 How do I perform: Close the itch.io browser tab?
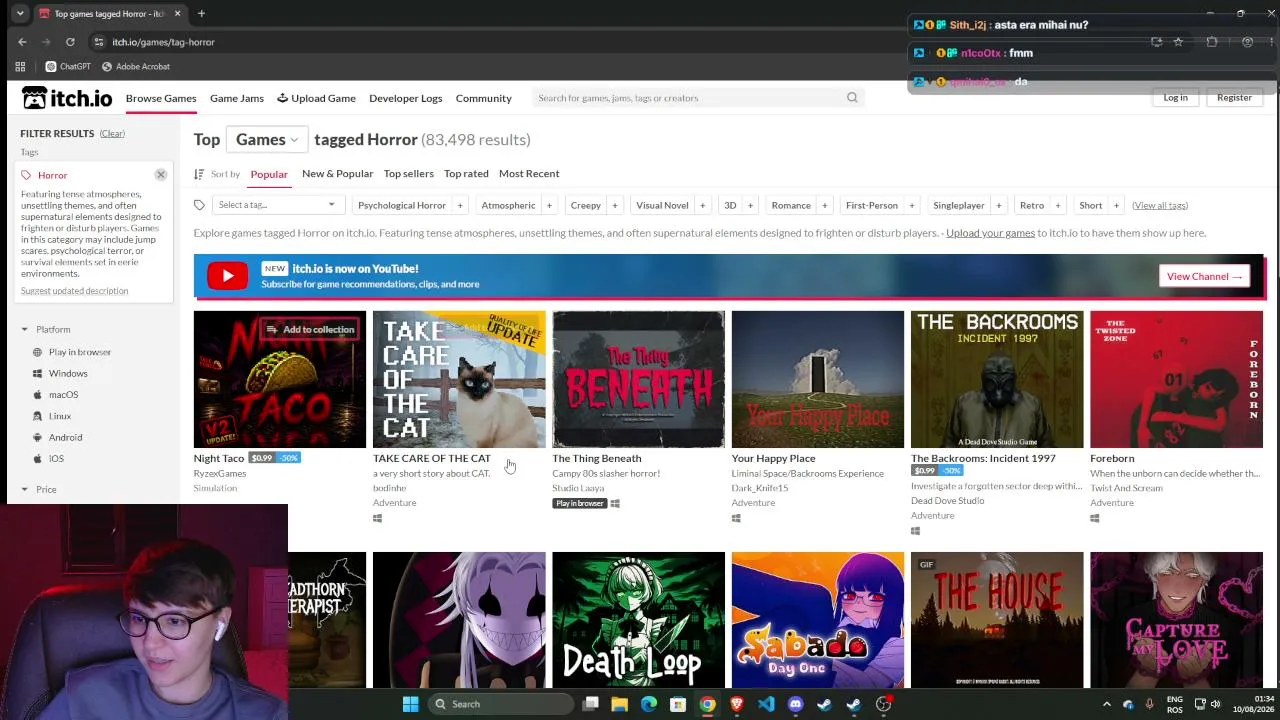coord(178,14)
